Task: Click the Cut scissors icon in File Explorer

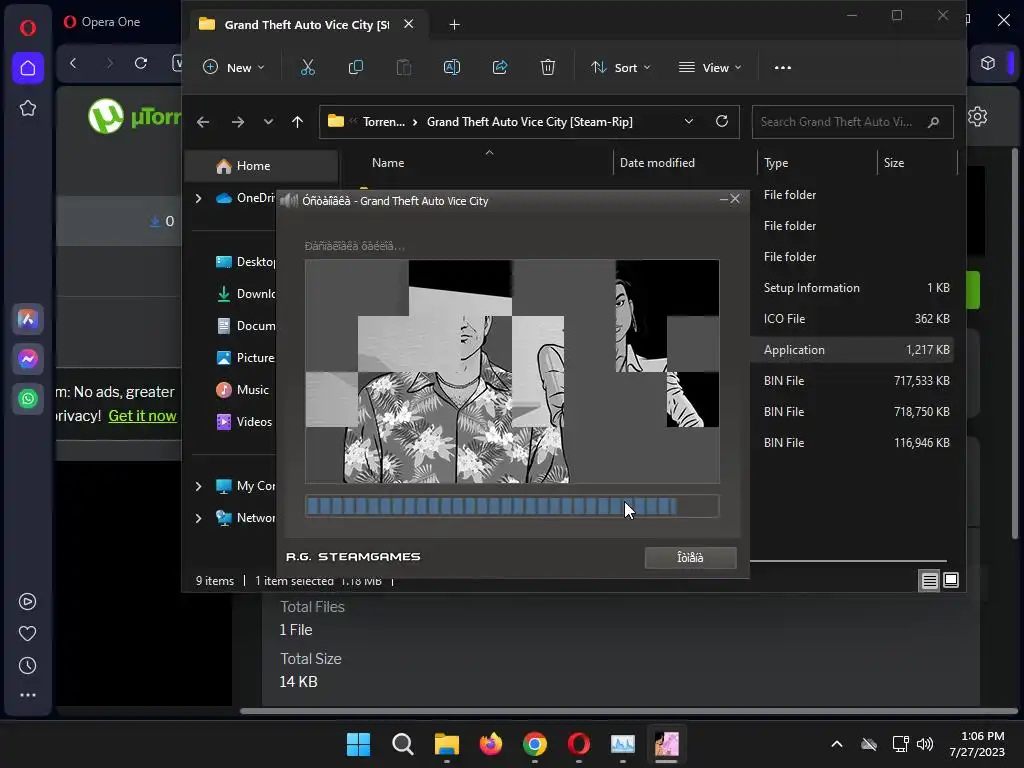Action: point(308,67)
